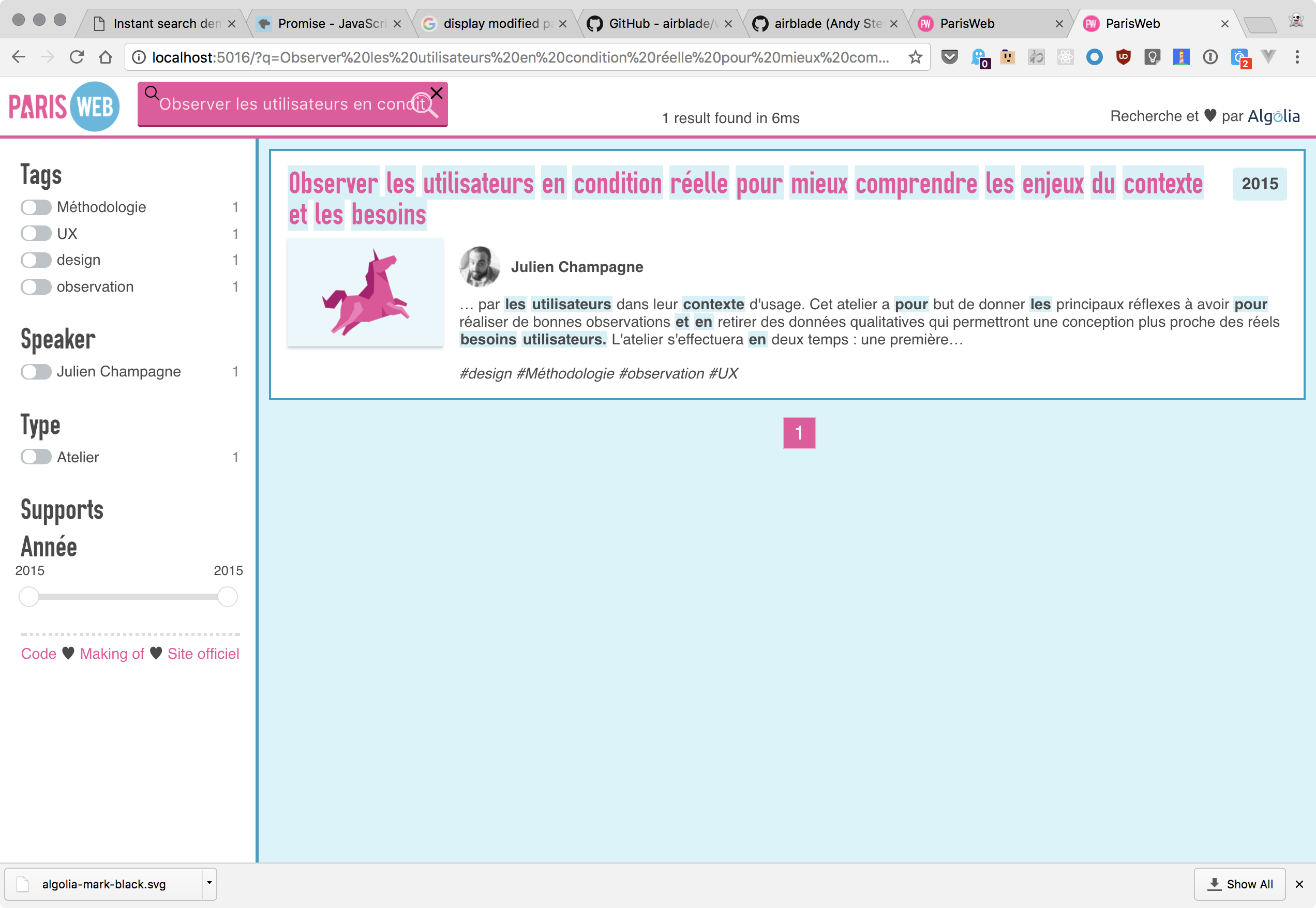Image resolution: width=1316 pixels, height=908 pixels.
Task: Grab the left Année slider handle
Action: click(29, 597)
